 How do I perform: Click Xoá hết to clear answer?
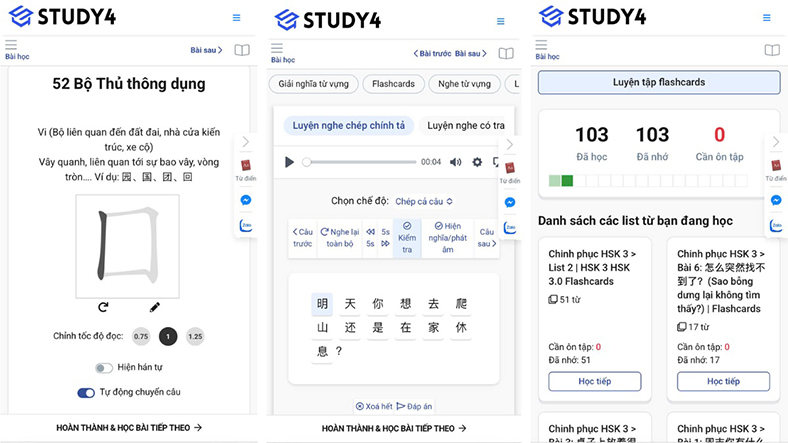(x=374, y=406)
